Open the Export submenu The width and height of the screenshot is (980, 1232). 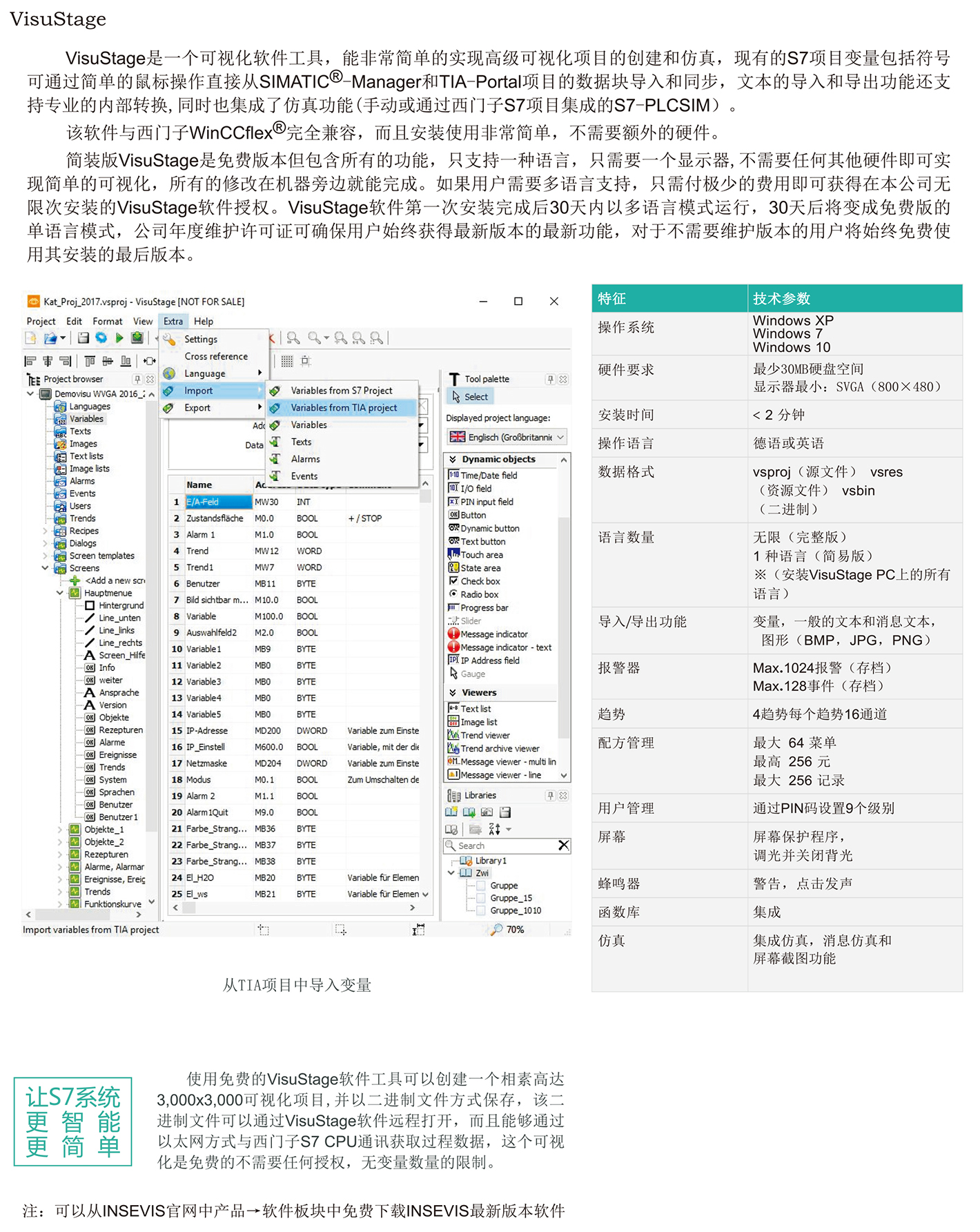(x=213, y=408)
